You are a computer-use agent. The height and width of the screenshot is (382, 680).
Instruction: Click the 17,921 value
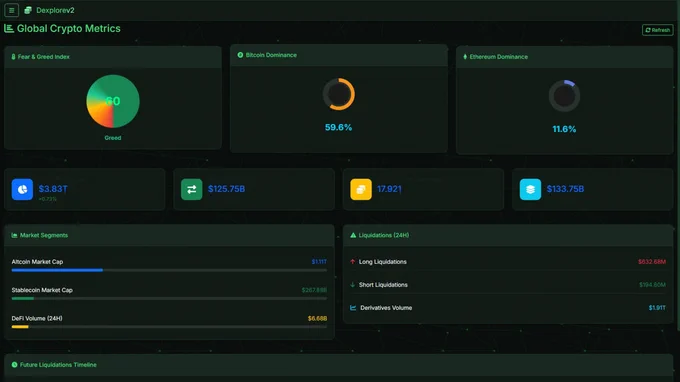[389, 189]
